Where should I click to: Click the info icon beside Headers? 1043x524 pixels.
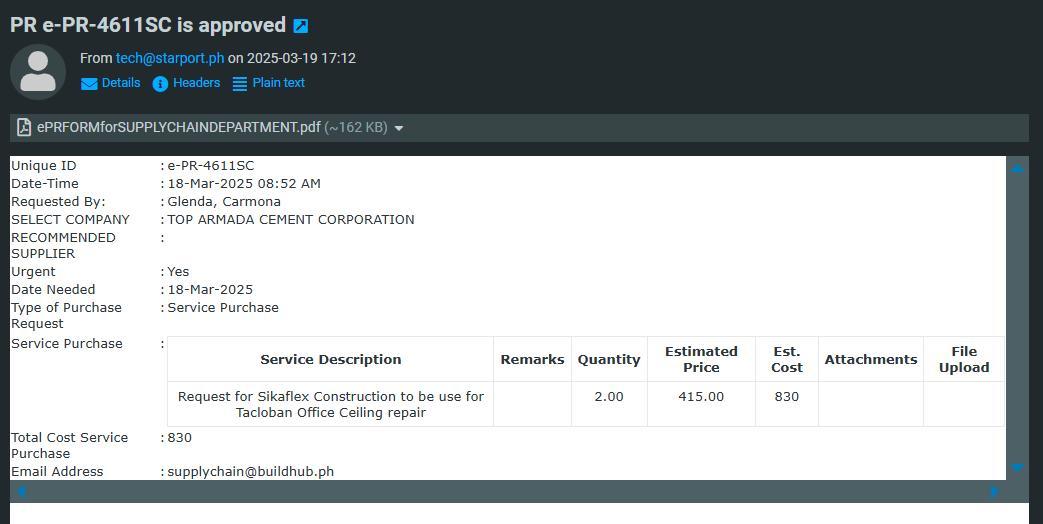(160, 84)
